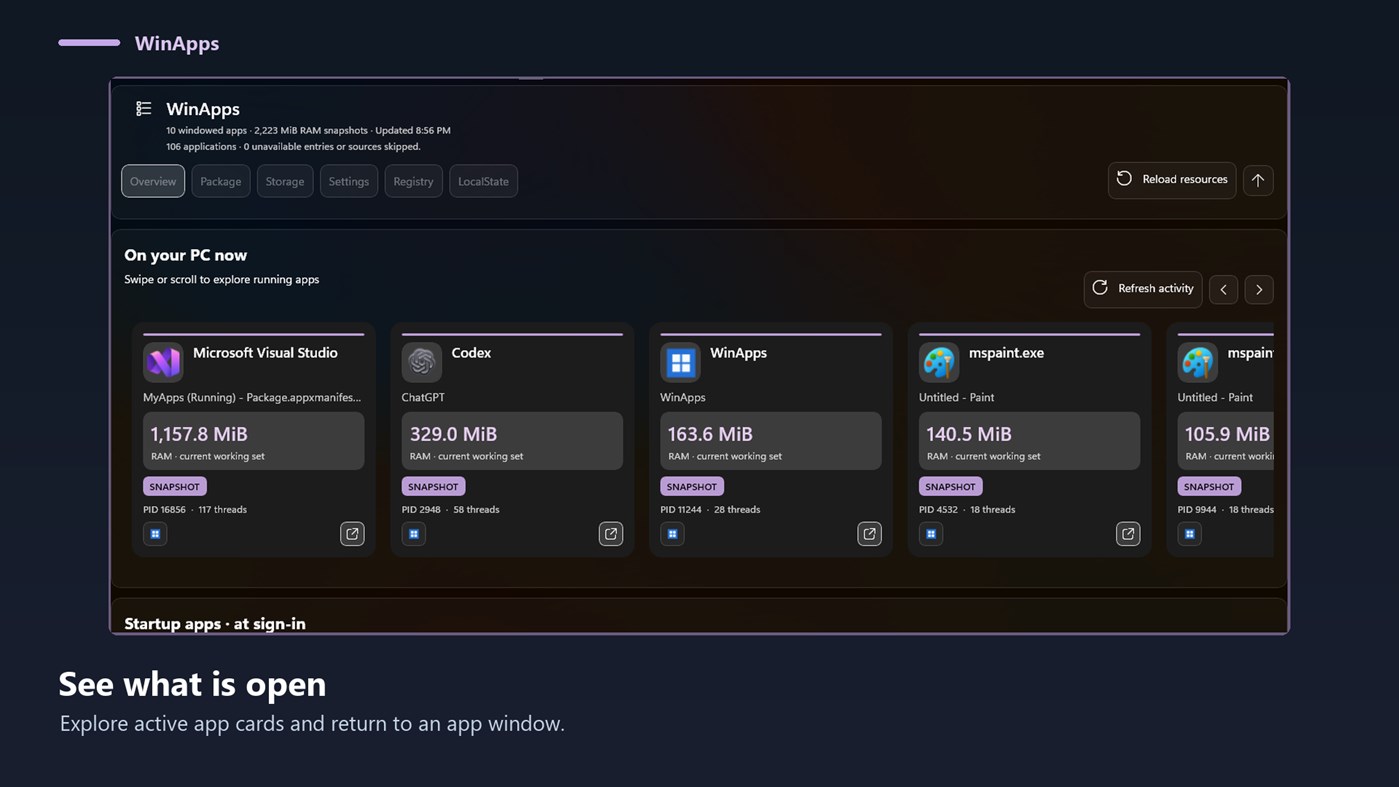Screen dimensions: 1399x787
Task: Switch to Microsoft Visual Studio window via open icon
Action: [352, 534]
